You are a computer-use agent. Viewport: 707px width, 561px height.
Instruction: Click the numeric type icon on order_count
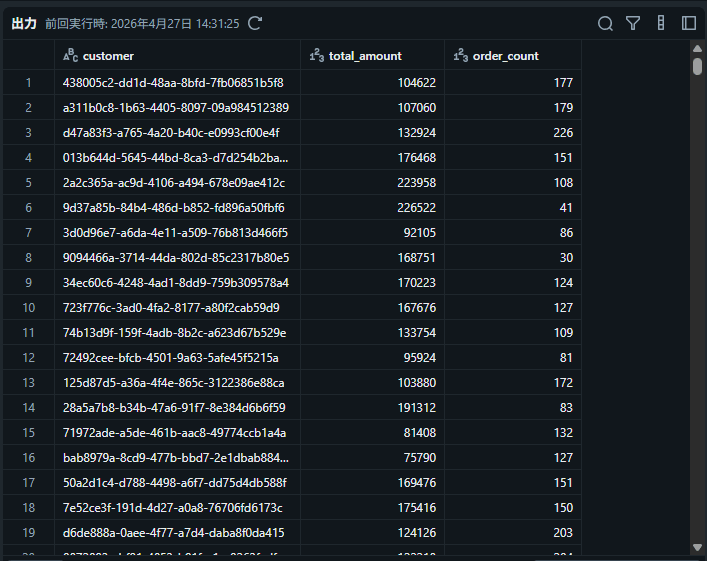pyautogui.click(x=460, y=56)
